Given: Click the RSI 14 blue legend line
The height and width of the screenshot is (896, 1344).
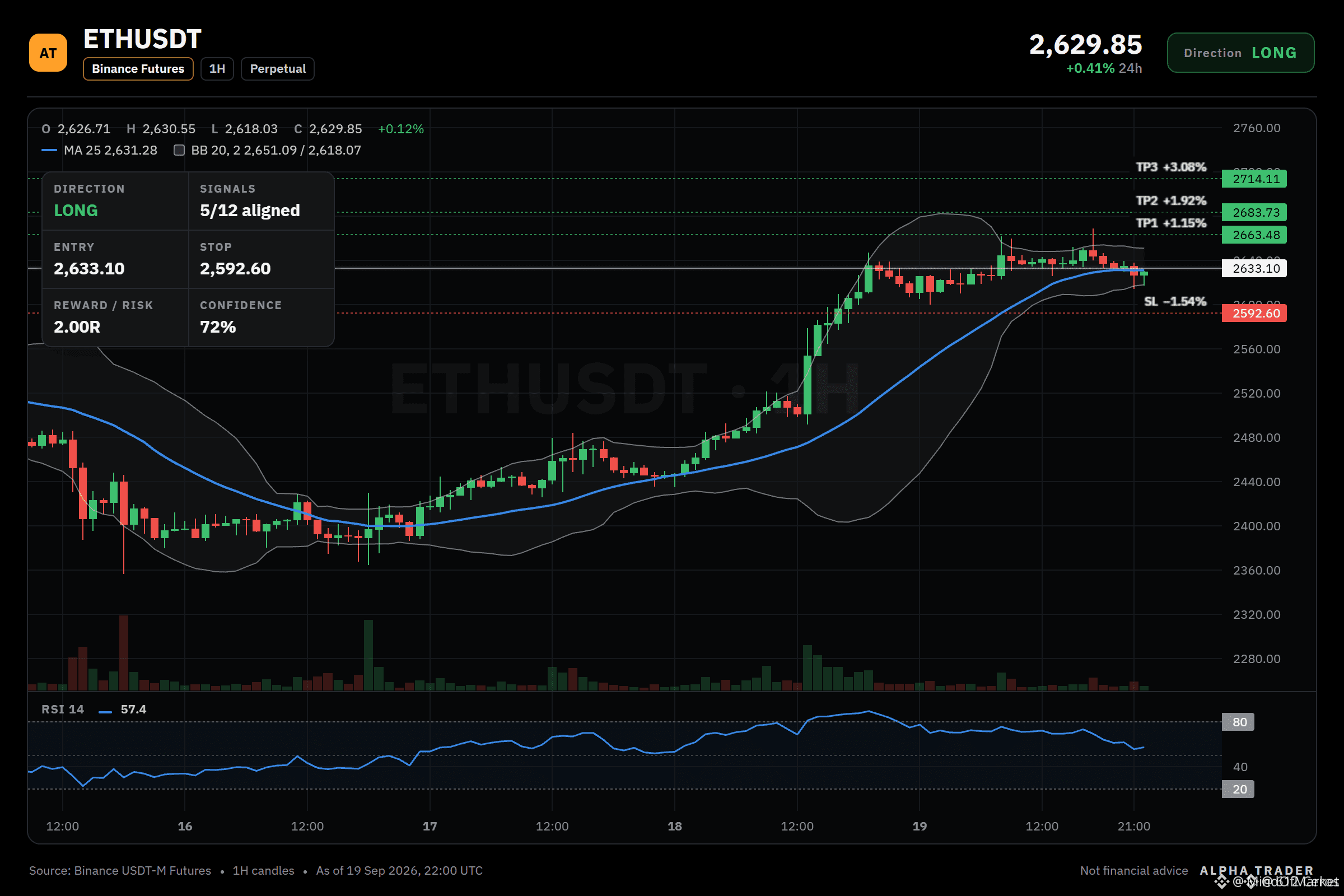Looking at the screenshot, I should point(105,712).
